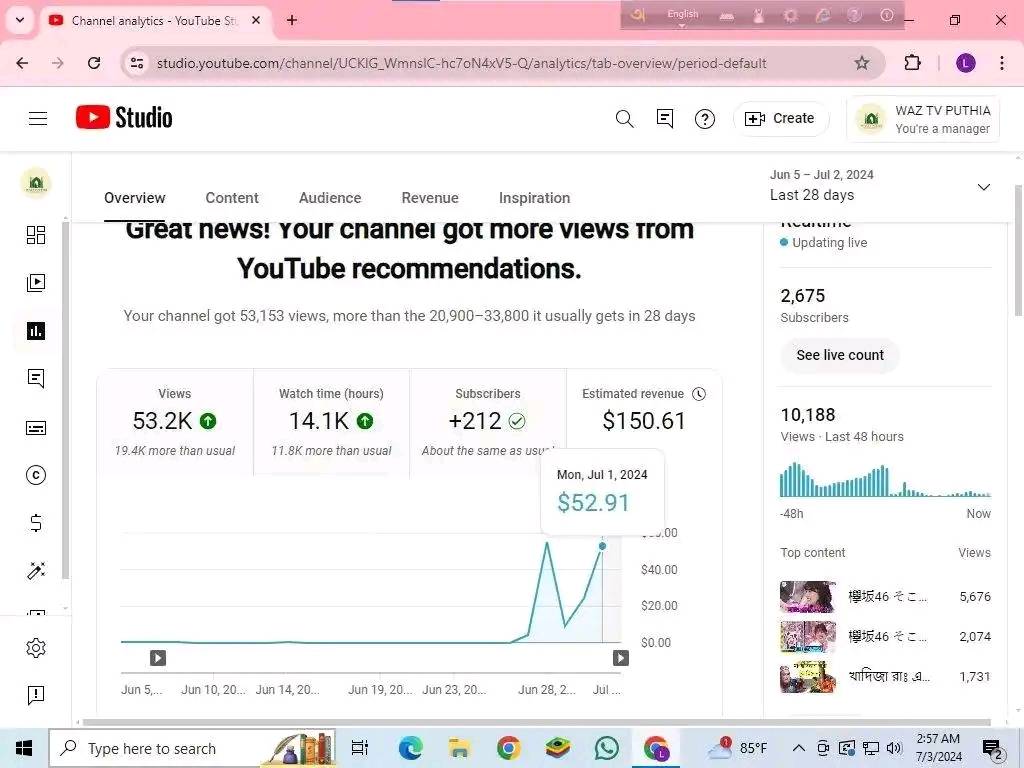
Task: Open the top video thumbnail under Top content
Action: (807, 596)
